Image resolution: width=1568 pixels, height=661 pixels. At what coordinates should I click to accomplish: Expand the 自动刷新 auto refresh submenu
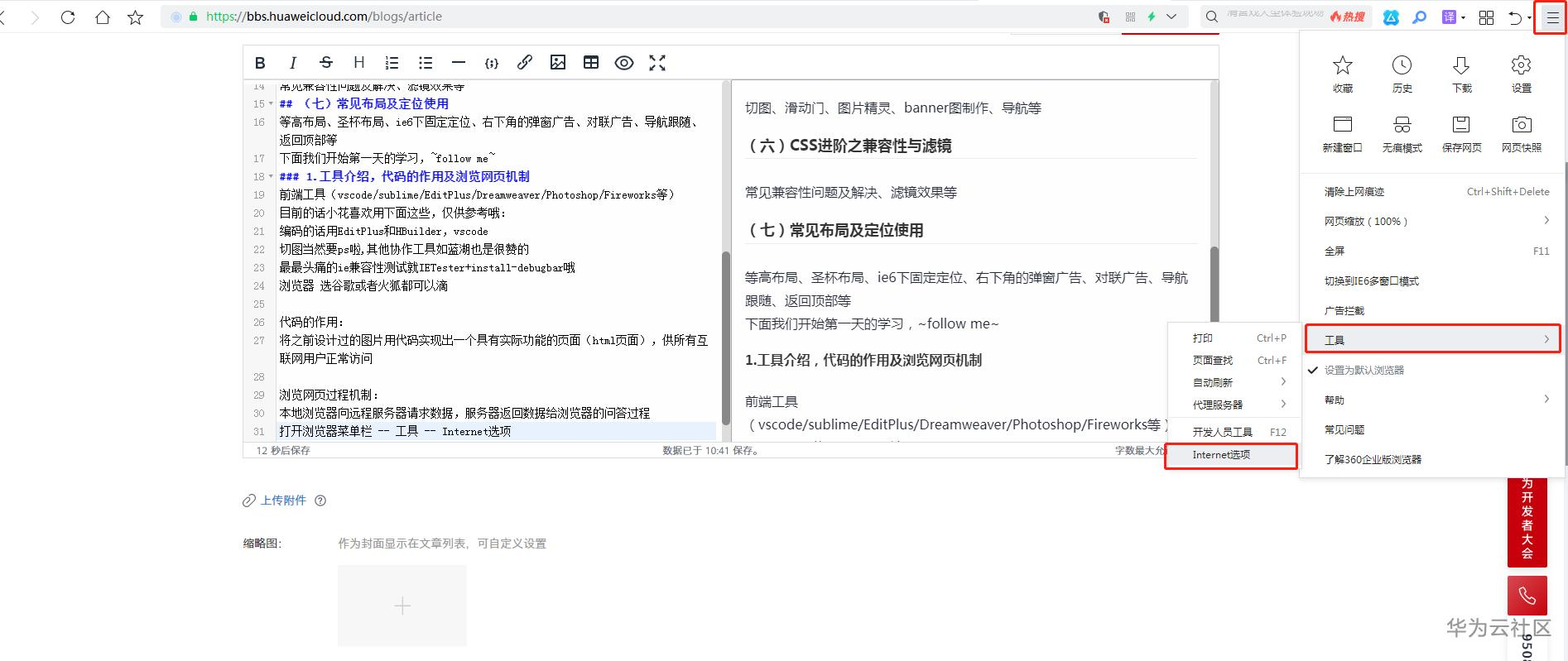tap(1232, 383)
